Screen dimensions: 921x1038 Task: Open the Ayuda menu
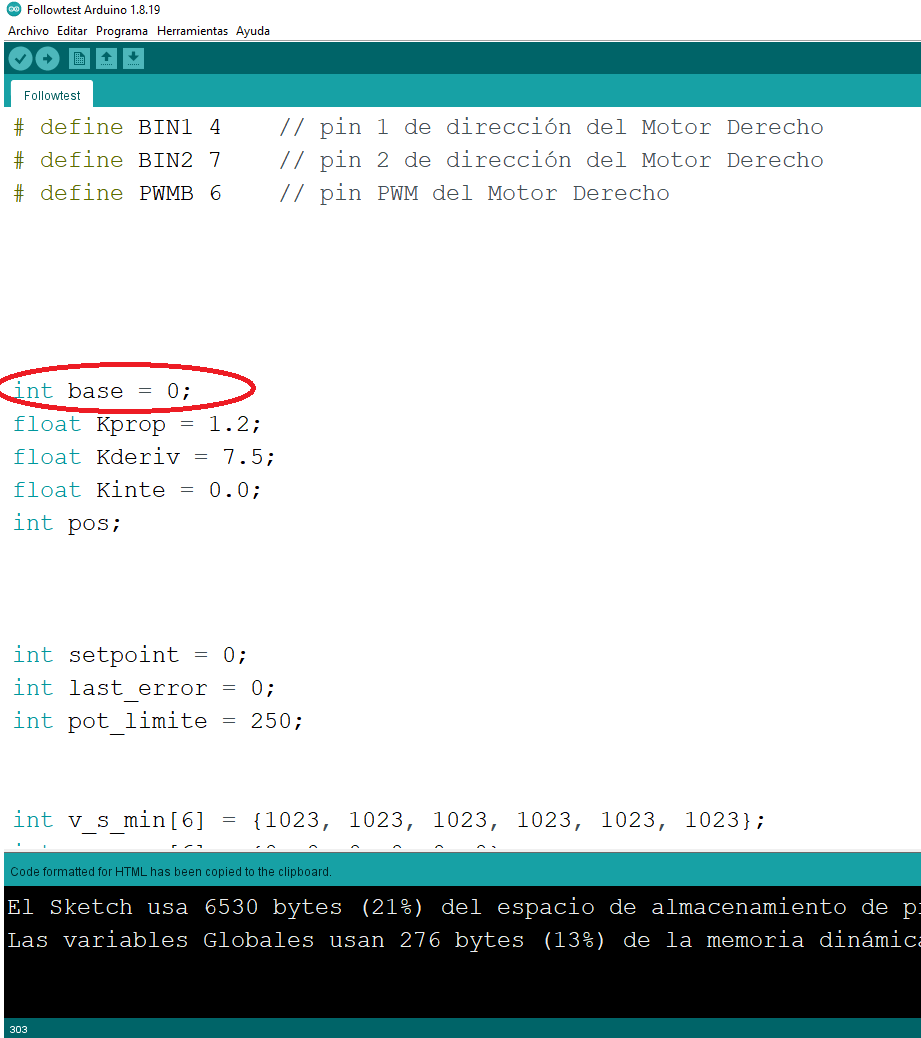click(x=253, y=31)
